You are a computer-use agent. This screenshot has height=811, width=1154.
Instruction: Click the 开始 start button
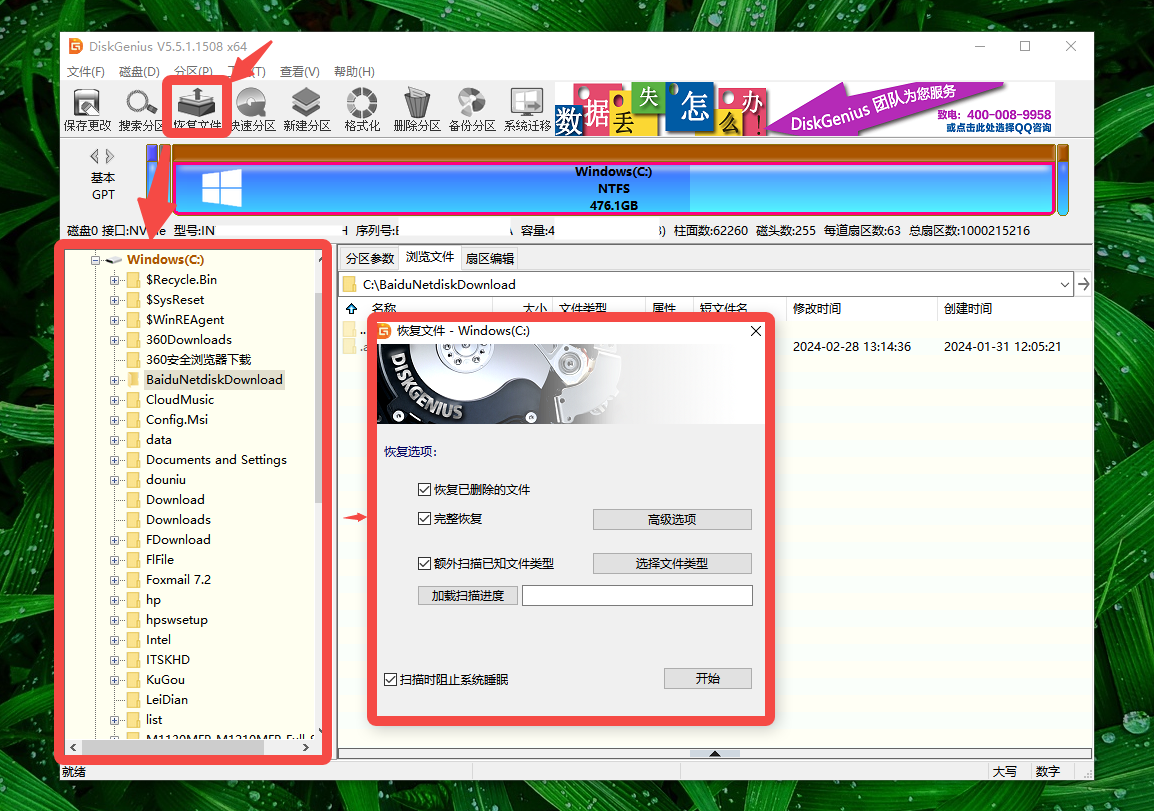click(707, 679)
